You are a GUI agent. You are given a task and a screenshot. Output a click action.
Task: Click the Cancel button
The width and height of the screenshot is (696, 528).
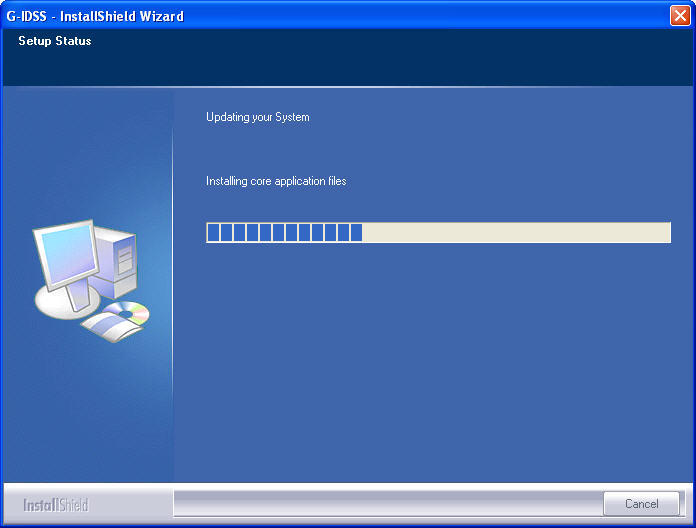coord(641,504)
